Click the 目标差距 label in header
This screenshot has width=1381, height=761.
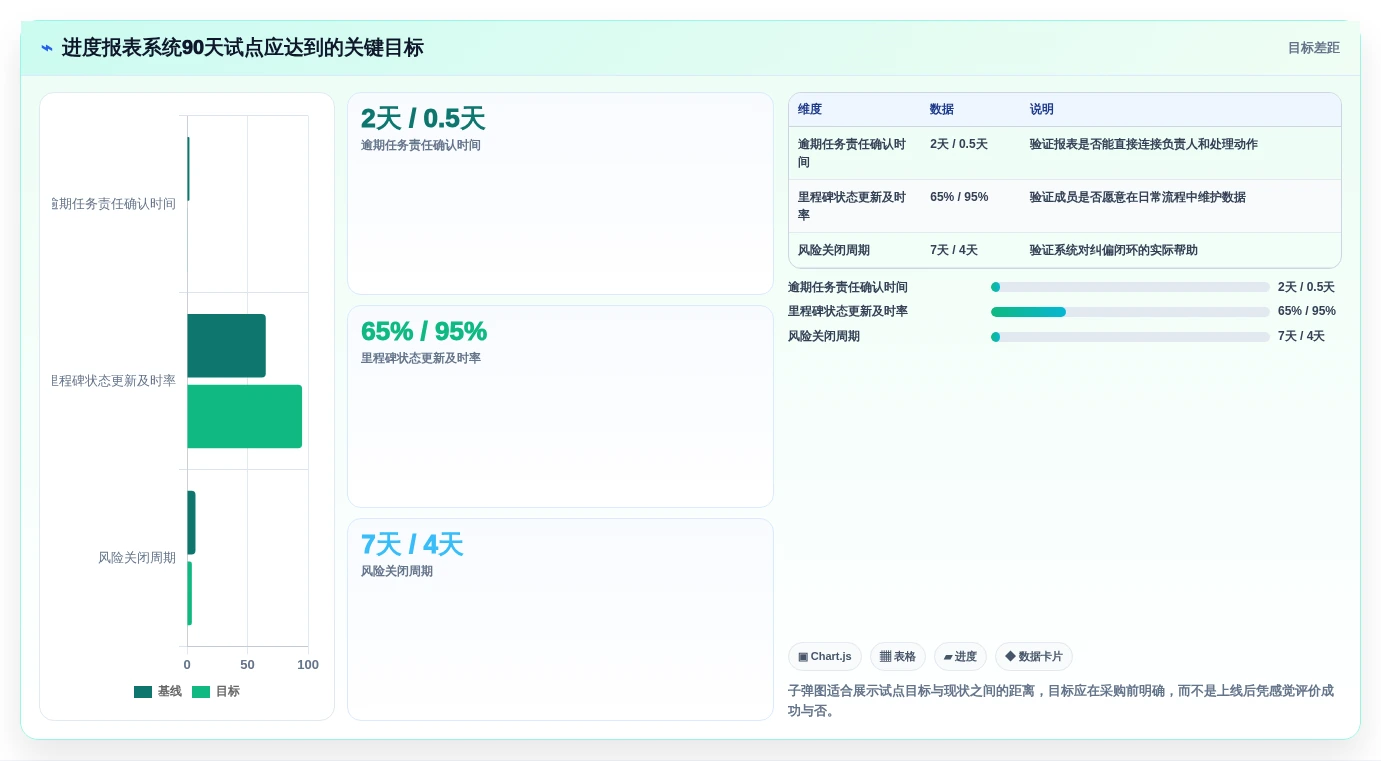[x=1313, y=48]
